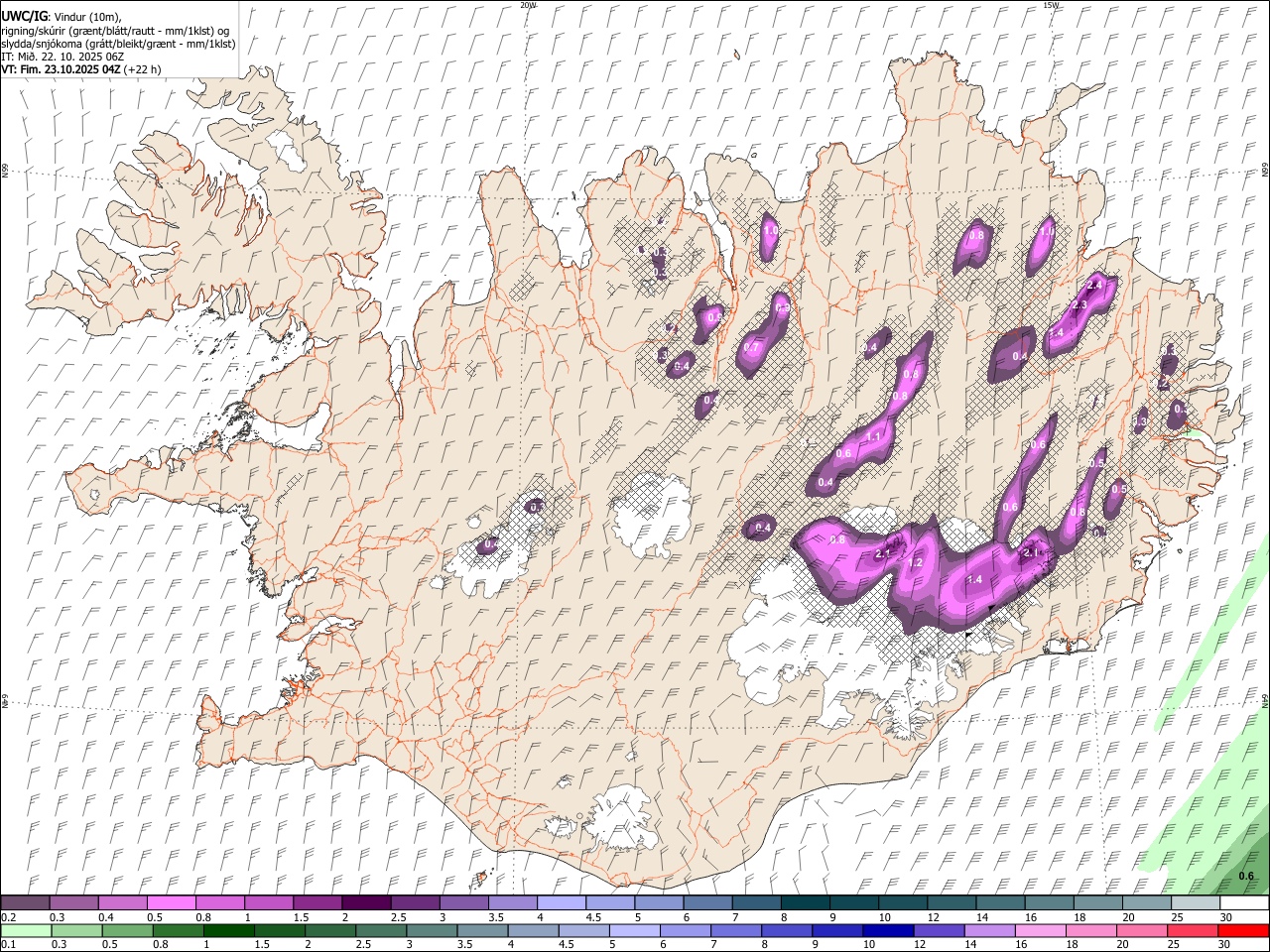1270x952 pixels.
Task: Select the upper legend swatch labeled 8
Action: [x=805, y=903]
